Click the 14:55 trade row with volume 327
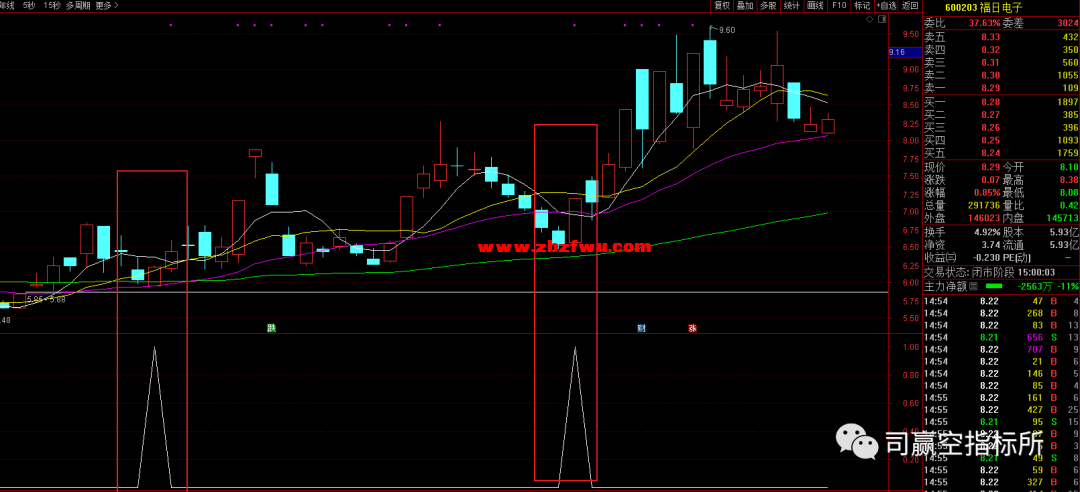This screenshot has width=1080, height=492. click(x=1001, y=482)
